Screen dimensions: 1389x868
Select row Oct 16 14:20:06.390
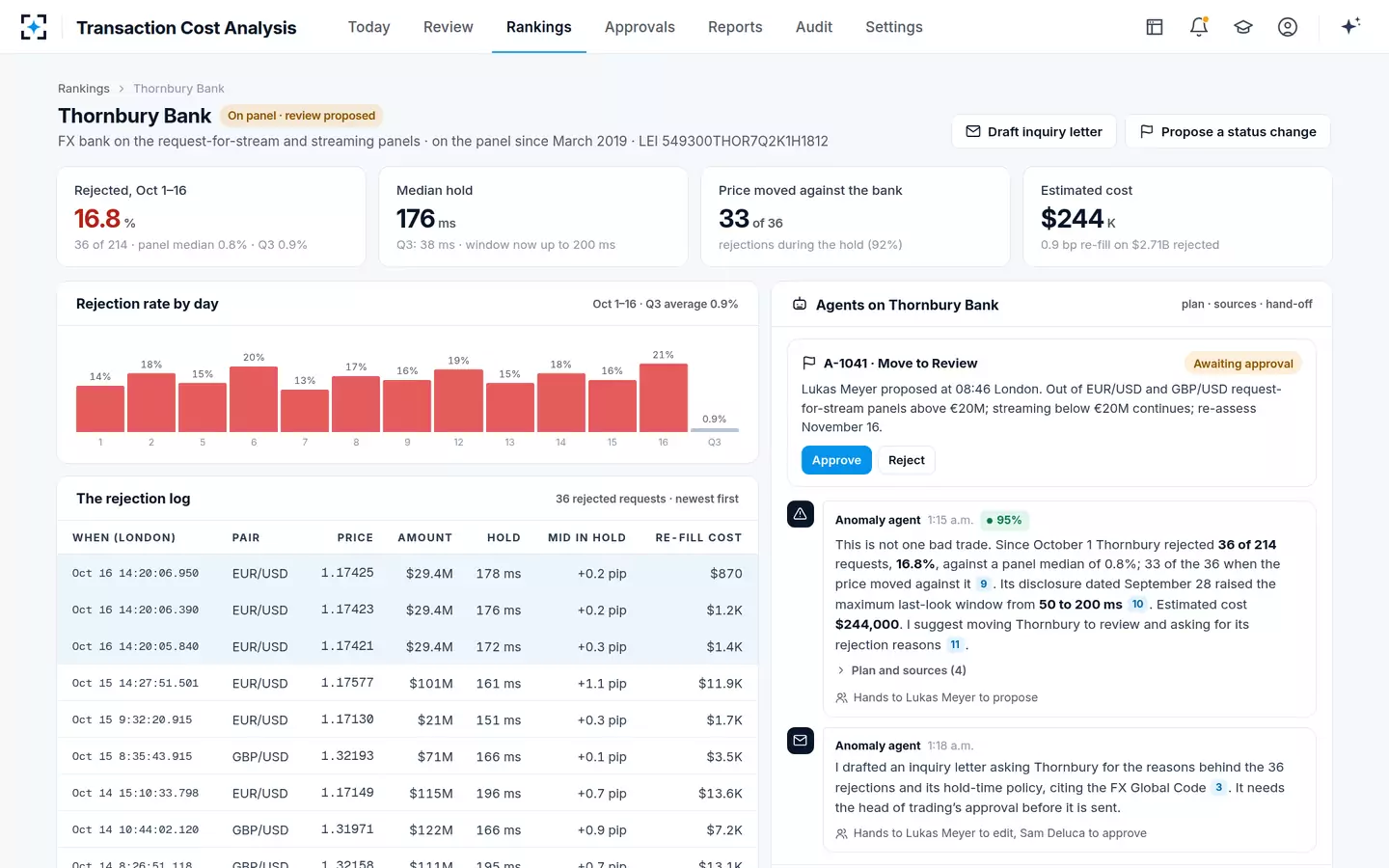pyautogui.click(x=407, y=610)
